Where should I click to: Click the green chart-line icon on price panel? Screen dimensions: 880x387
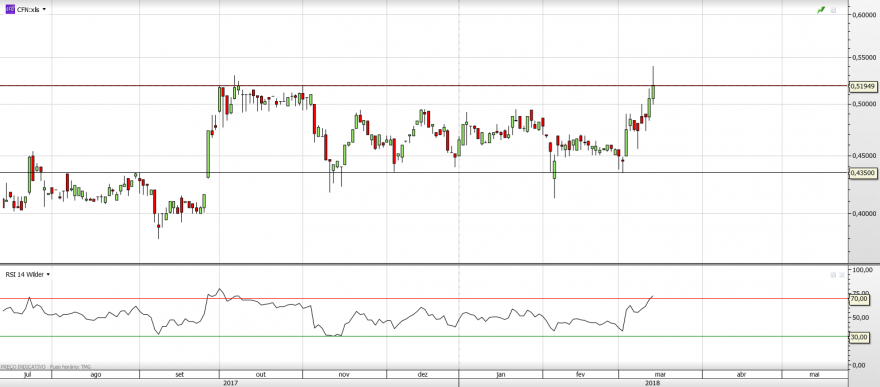[821, 10]
